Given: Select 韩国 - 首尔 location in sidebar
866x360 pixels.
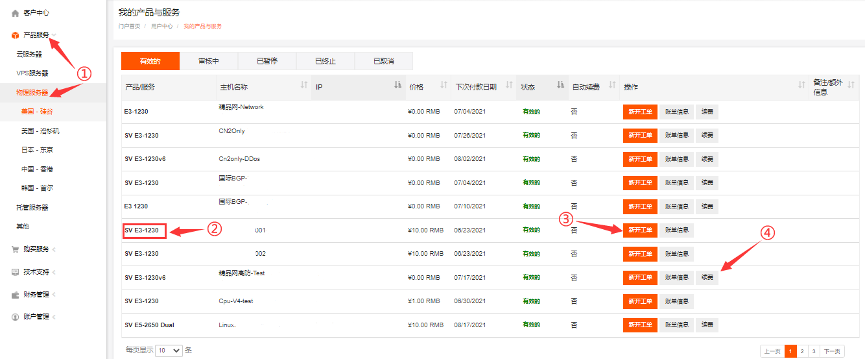Looking at the screenshot, I should (37, 188).
